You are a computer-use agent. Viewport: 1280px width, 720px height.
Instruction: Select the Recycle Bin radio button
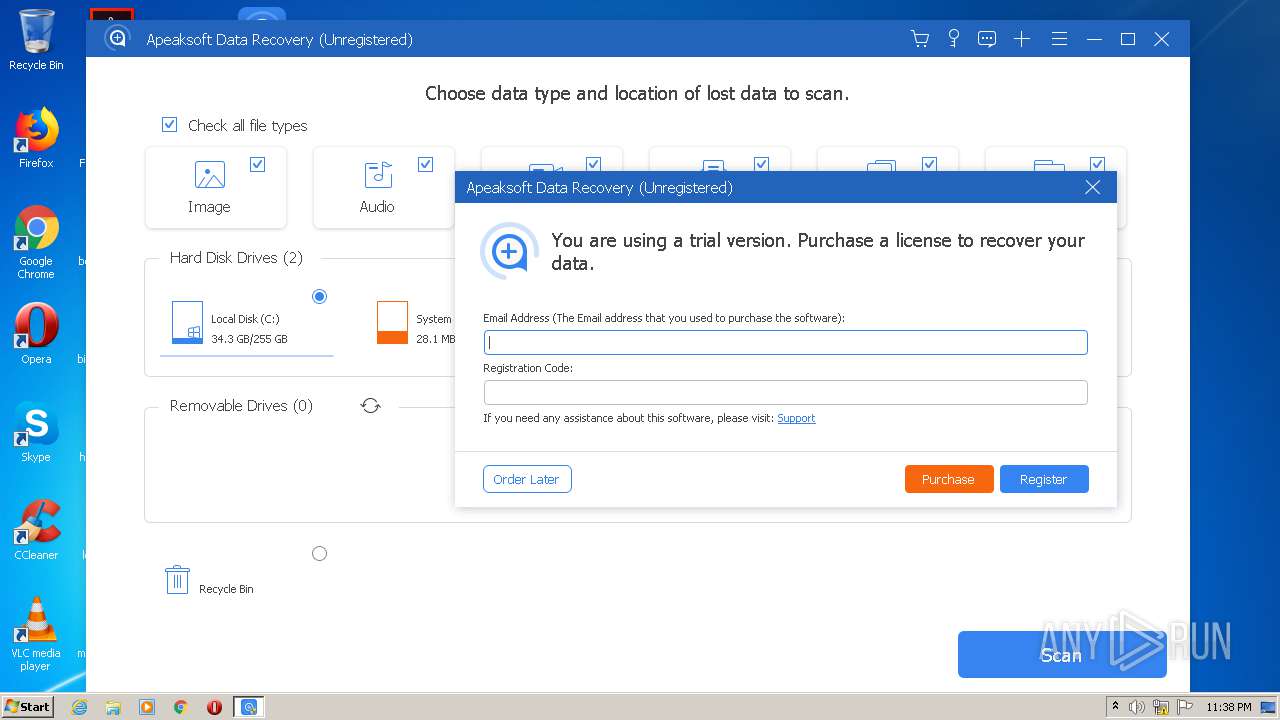[x=319, y=553]
